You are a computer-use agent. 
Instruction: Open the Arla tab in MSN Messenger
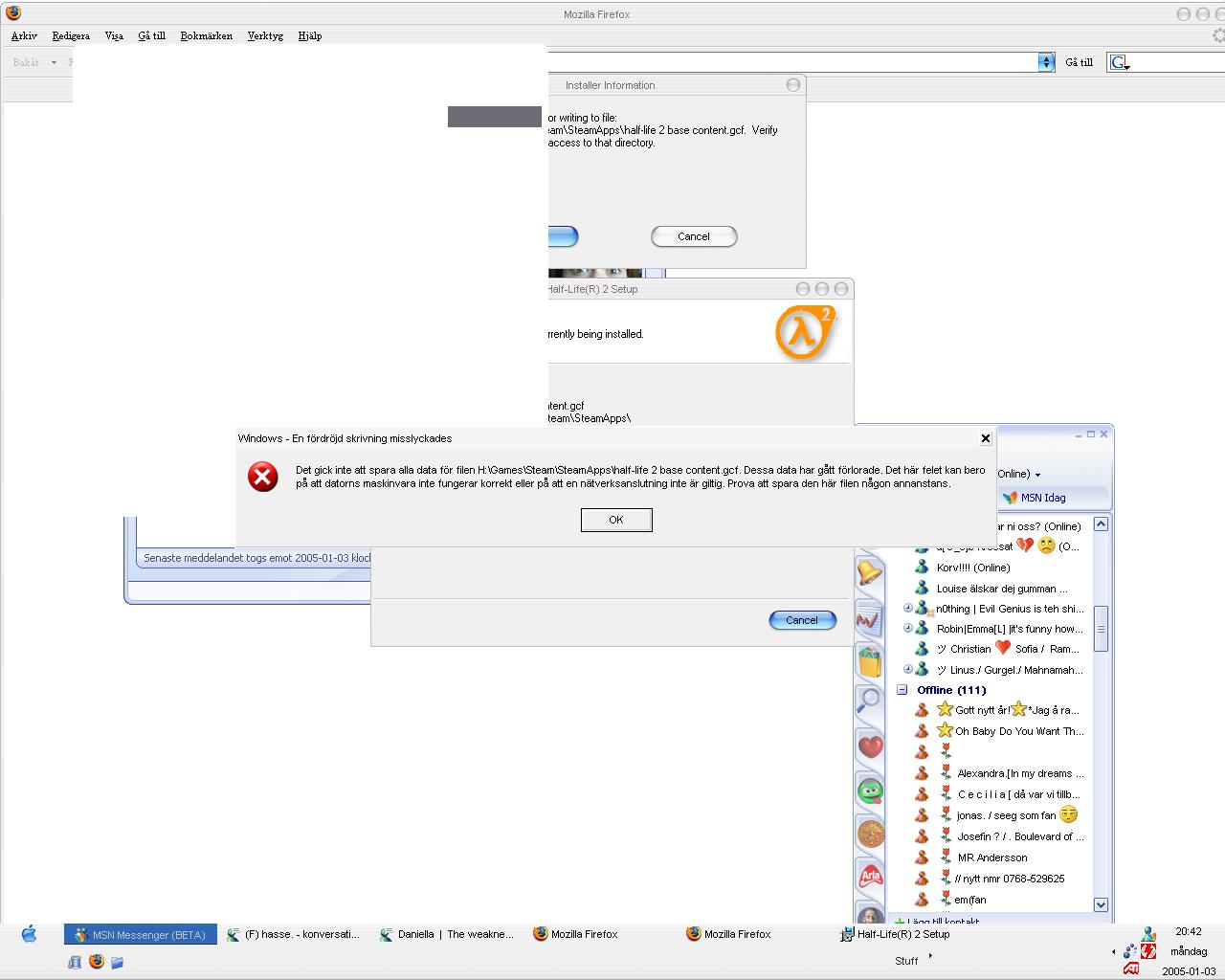click(x=869, y=876)
